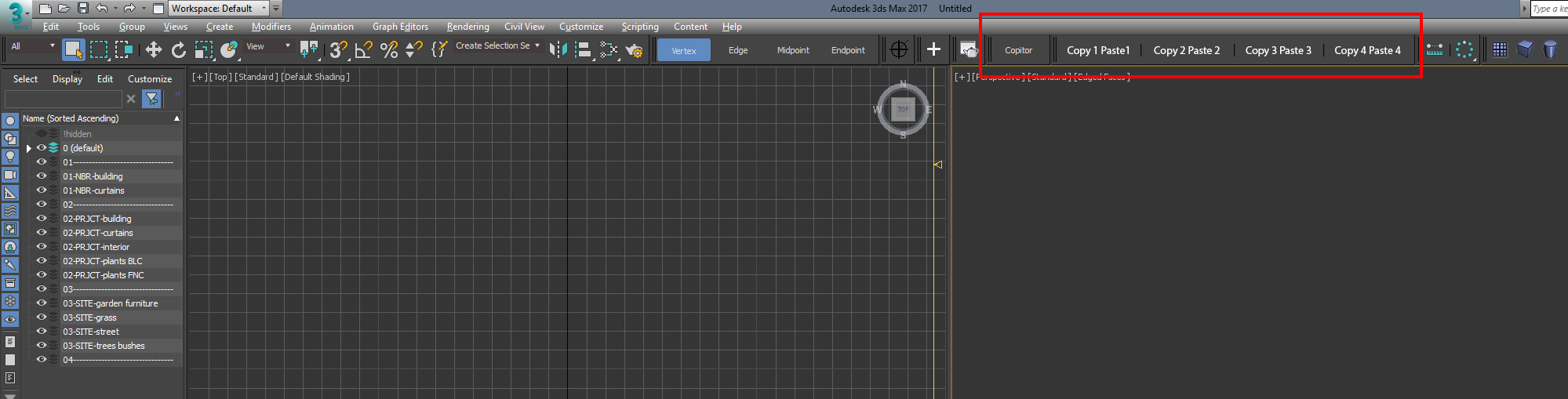Open the Render Setup teapot-gear icon

634,49
